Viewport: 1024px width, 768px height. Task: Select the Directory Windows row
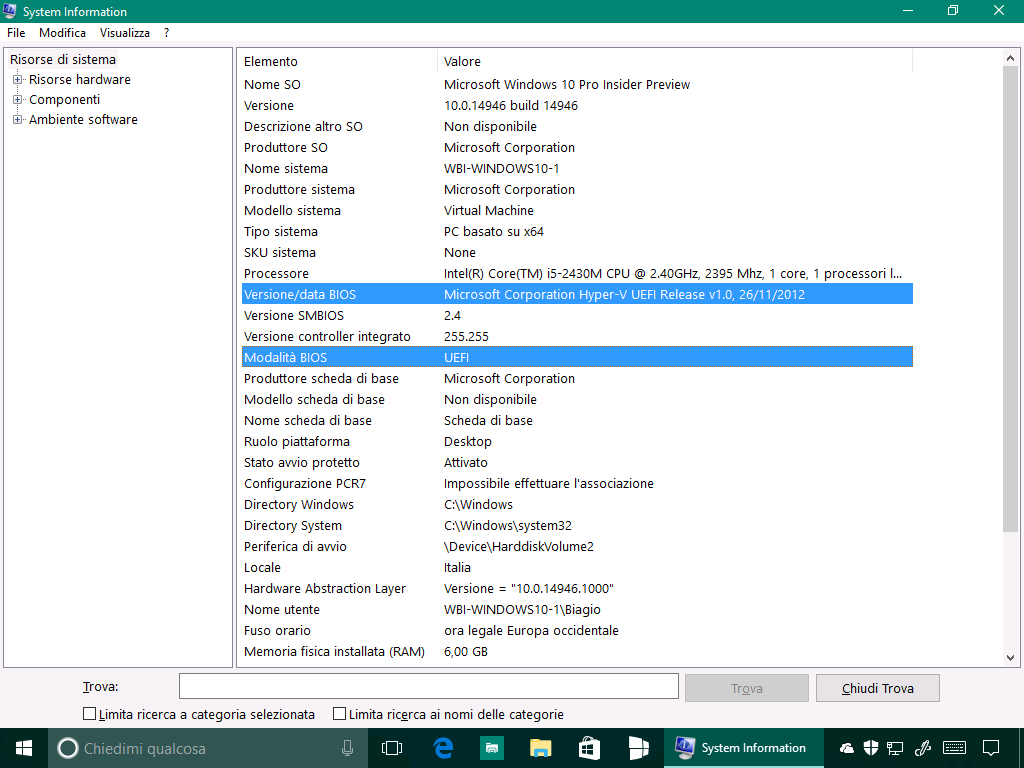coord(577,504)
